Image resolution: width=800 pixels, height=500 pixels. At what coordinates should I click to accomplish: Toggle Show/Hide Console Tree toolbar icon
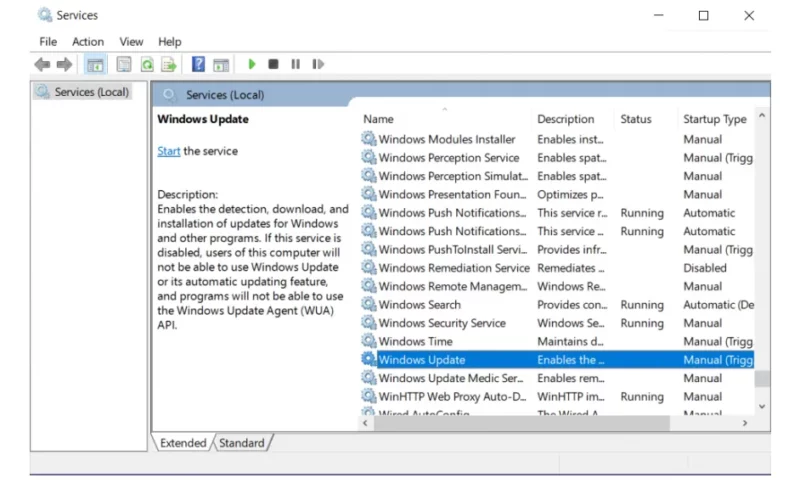point(95,65)
